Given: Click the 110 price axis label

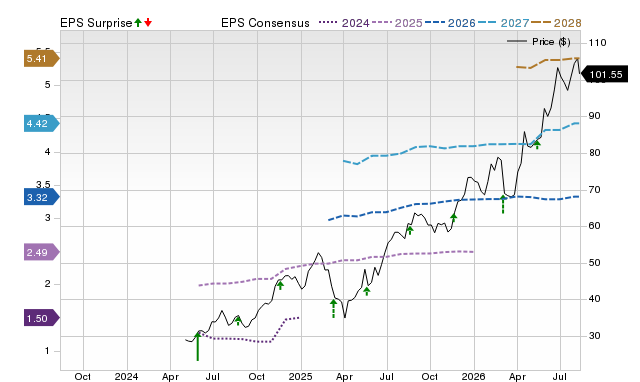Looking at the screenshot, I should click(x=597, y=42).
